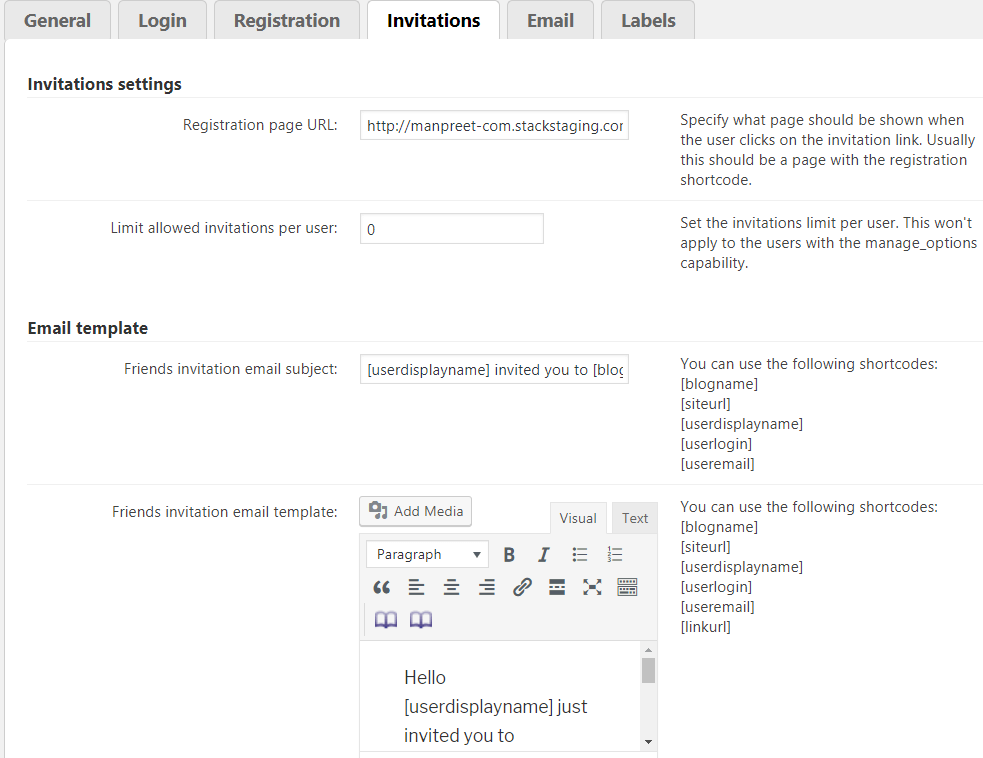Viewport: 983px width, 758px height.
Task: Enable distraction-free fullscreen mode
Action: pyautogui.click(x=592, y=587)
